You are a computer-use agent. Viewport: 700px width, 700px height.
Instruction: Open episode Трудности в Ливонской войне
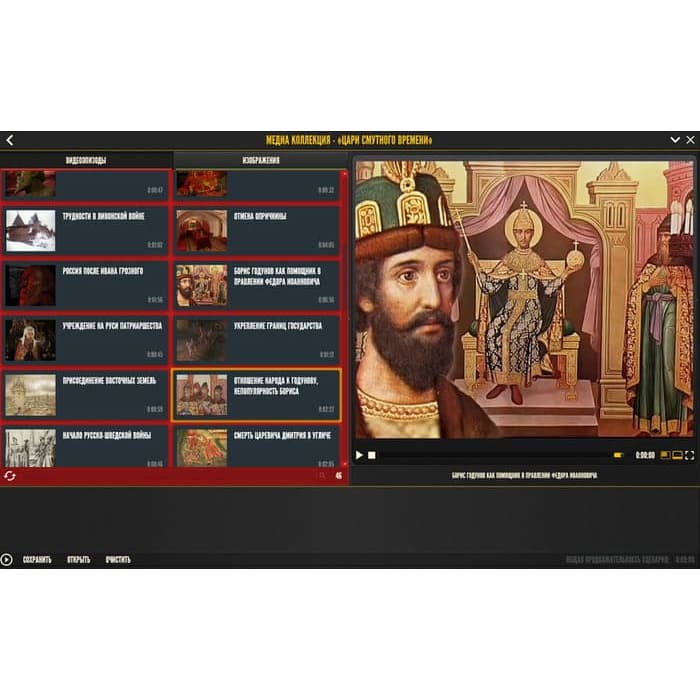pos(85,231)
